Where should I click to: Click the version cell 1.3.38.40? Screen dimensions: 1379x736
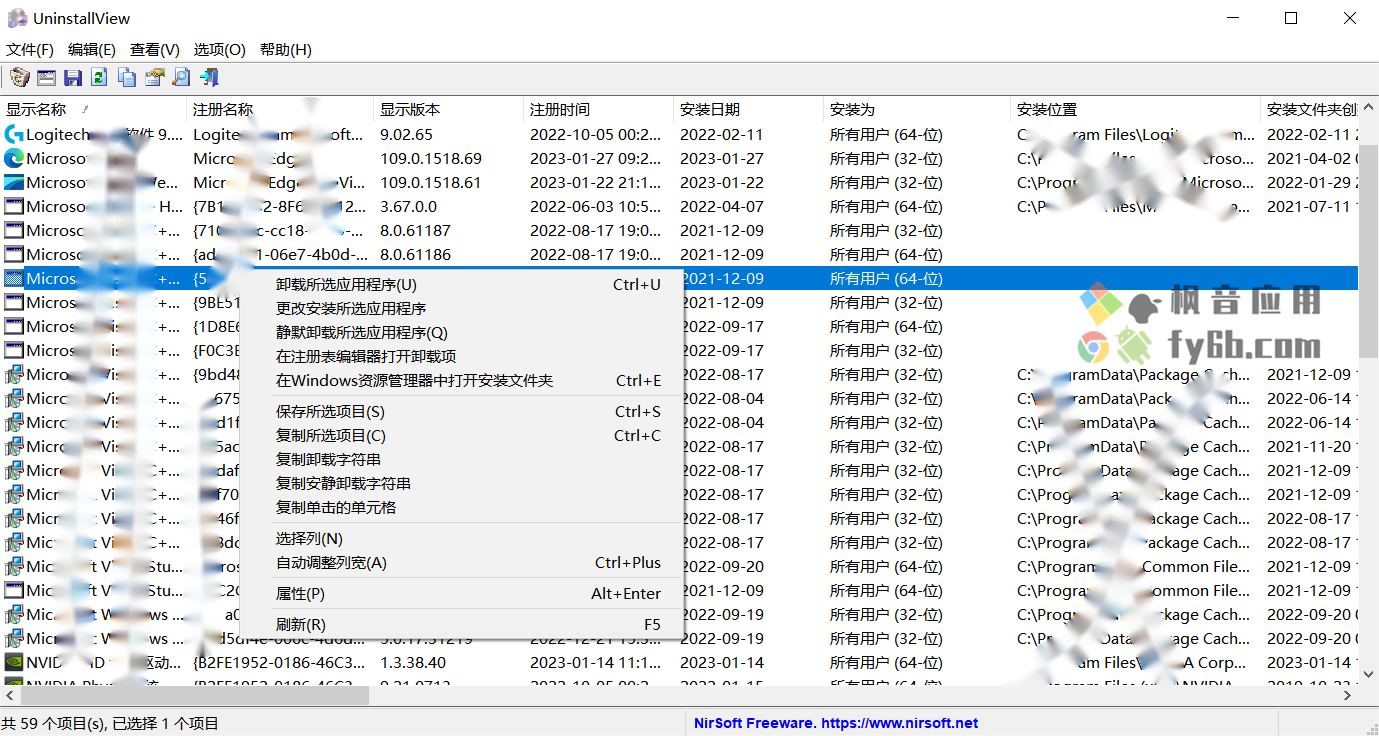pos(413,662)
